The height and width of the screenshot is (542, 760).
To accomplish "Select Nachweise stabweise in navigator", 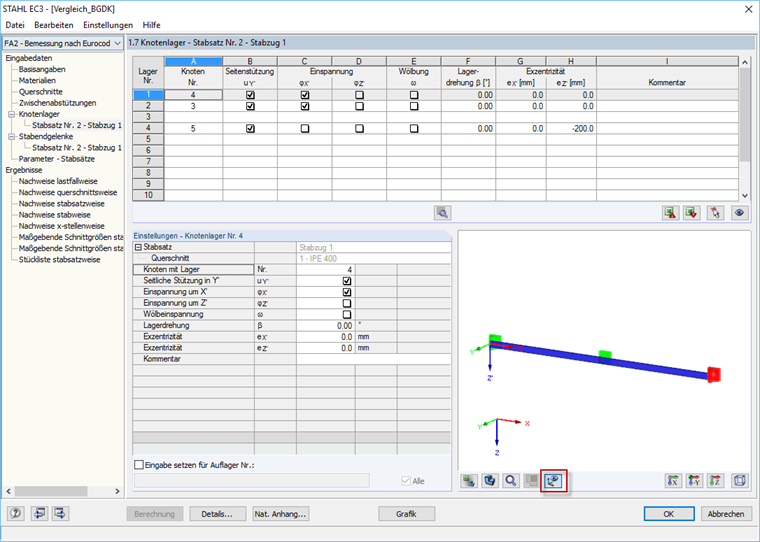I will click(x=55, y=215).
